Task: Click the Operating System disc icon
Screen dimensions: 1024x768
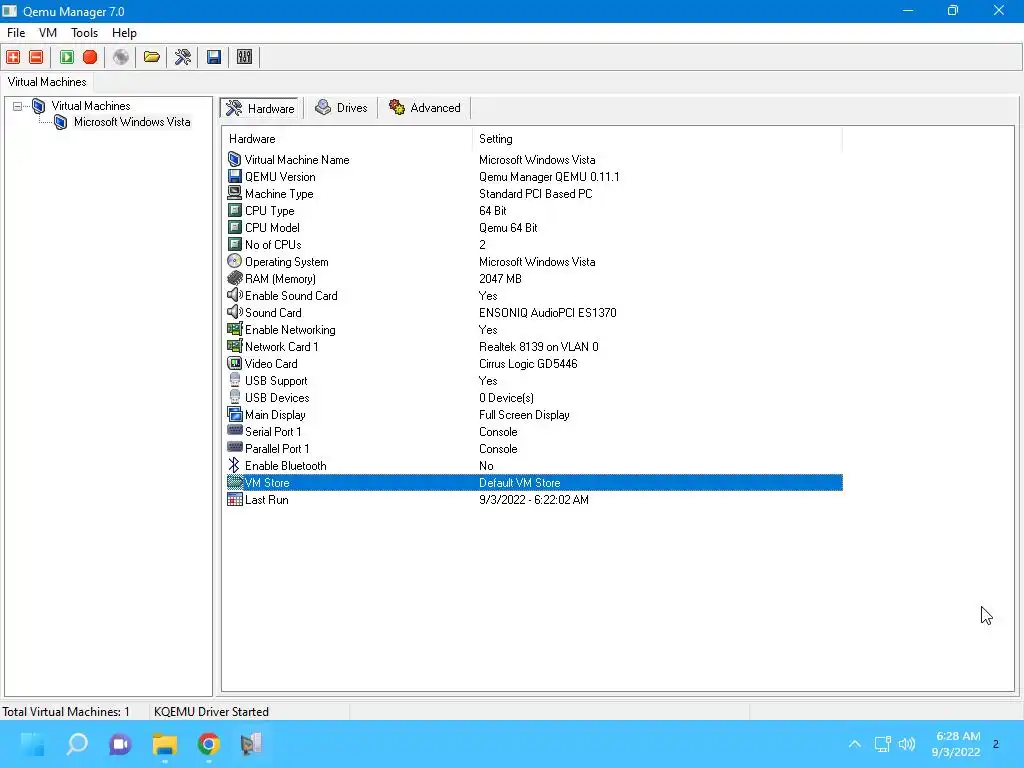Action: pos(234,261)
